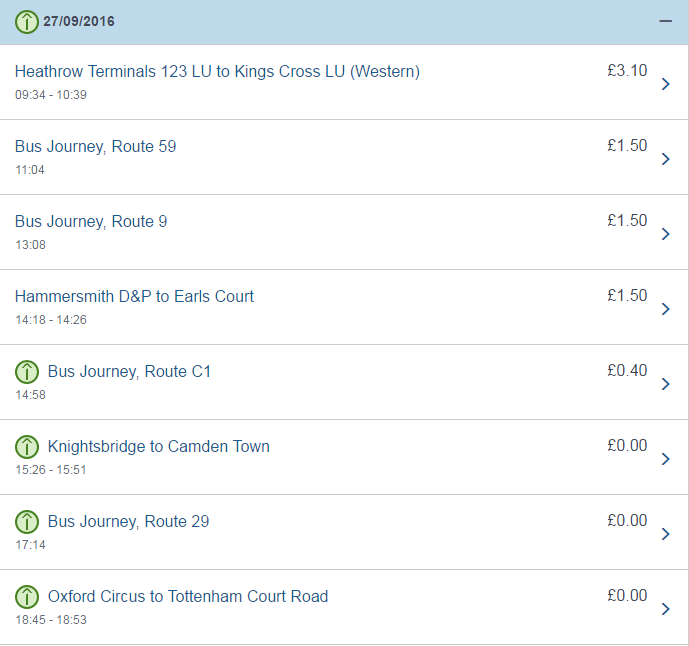689x646 pixels.
Task: Open Bus Journey, Route 59 link
Action: pyautogui.click(x=95, y=147)
